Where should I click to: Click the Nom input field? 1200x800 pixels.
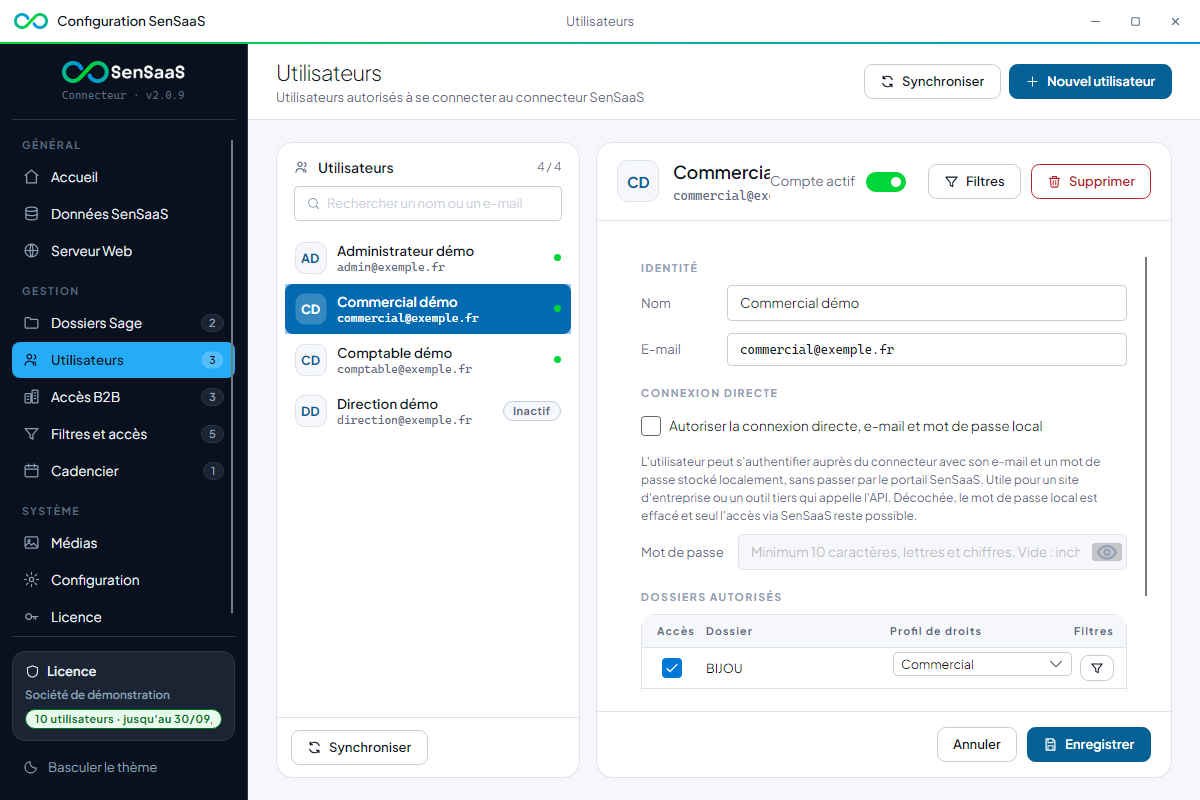(927, 303)
